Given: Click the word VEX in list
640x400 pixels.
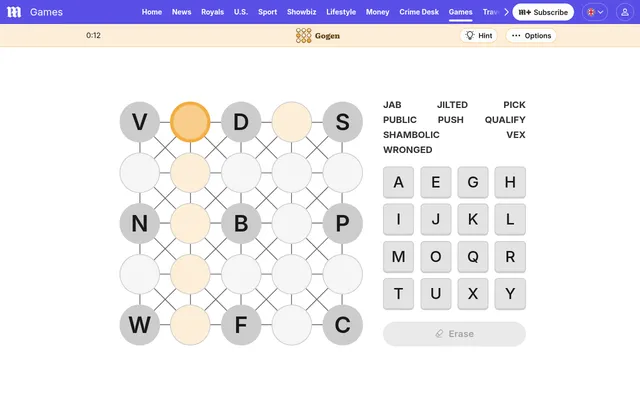Looking at the screenshot, I should coord(516,135).
